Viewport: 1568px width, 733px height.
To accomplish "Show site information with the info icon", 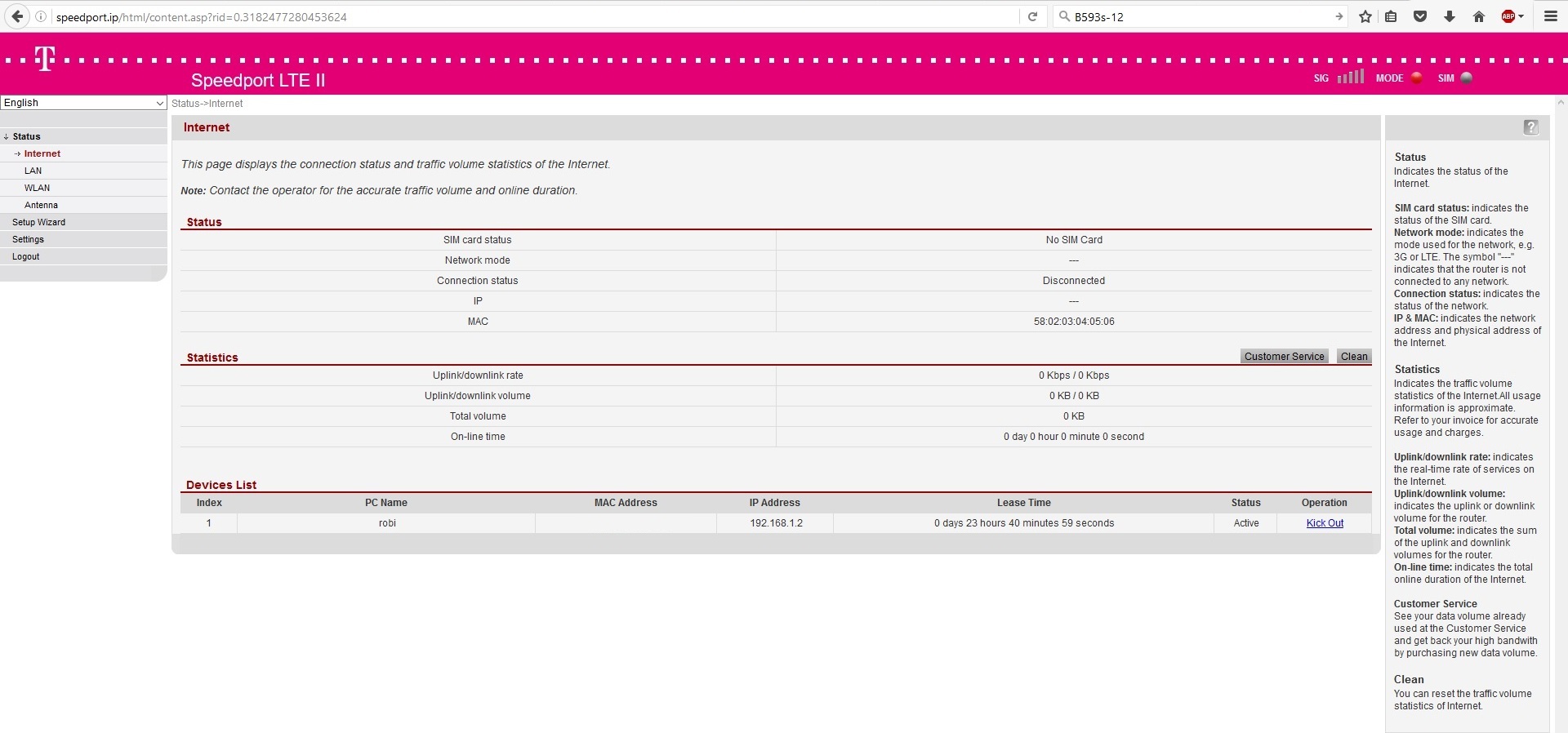I will tap(40, 16).
